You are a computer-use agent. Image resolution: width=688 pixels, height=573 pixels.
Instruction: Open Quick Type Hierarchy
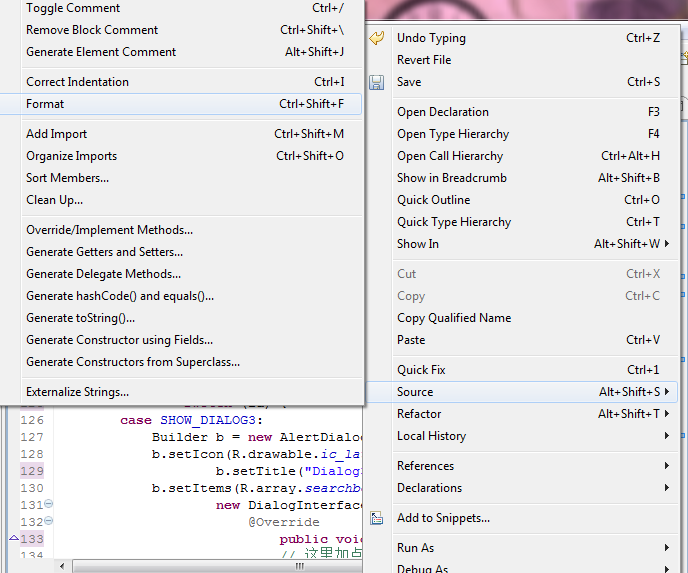coord(522,222)
